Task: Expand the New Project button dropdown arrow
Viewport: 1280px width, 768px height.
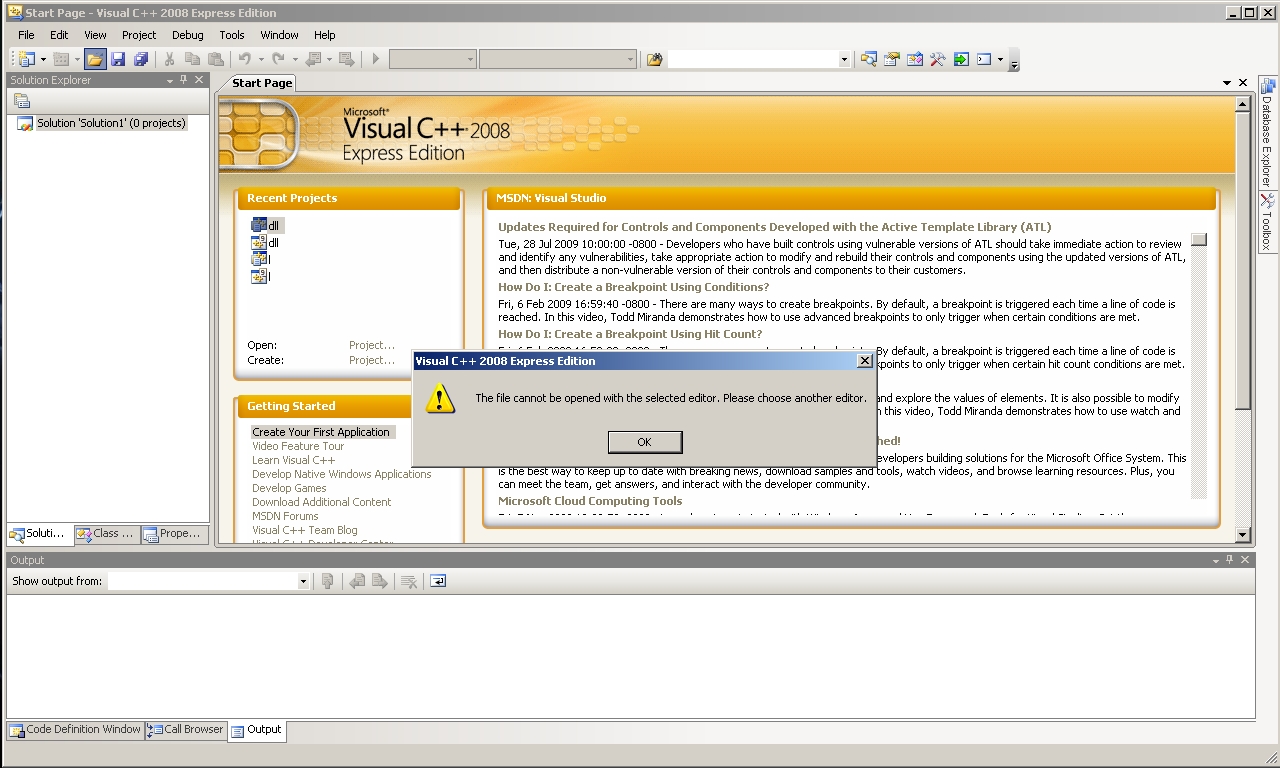Action: point(43,60)
